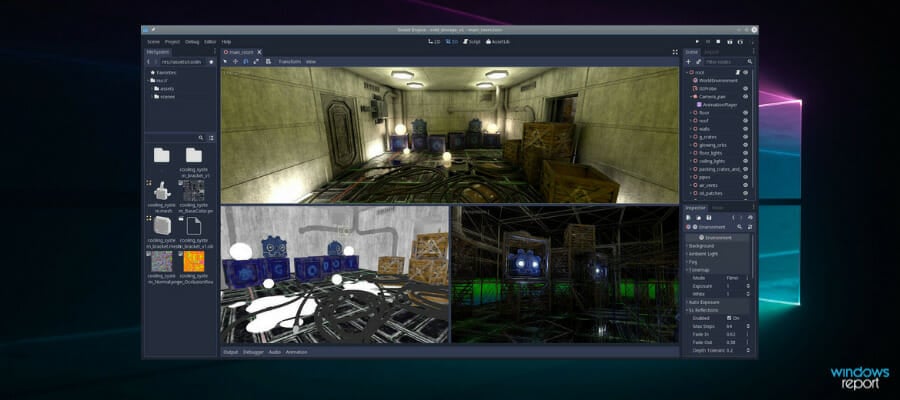
Task: Toggle the viewport snap/lock toolbar icon
Action: click(x=268, y=61)
